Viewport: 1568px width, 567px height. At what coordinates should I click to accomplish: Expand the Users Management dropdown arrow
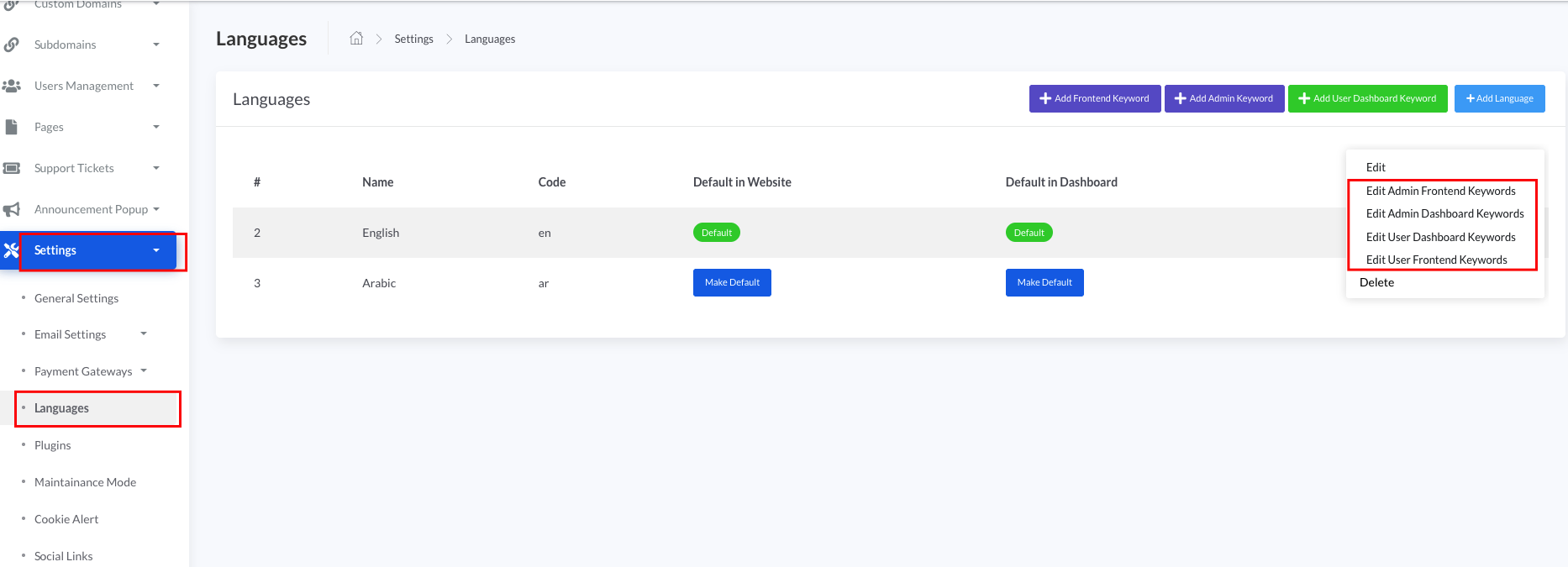pyautogui.click(x=156, y=86)
